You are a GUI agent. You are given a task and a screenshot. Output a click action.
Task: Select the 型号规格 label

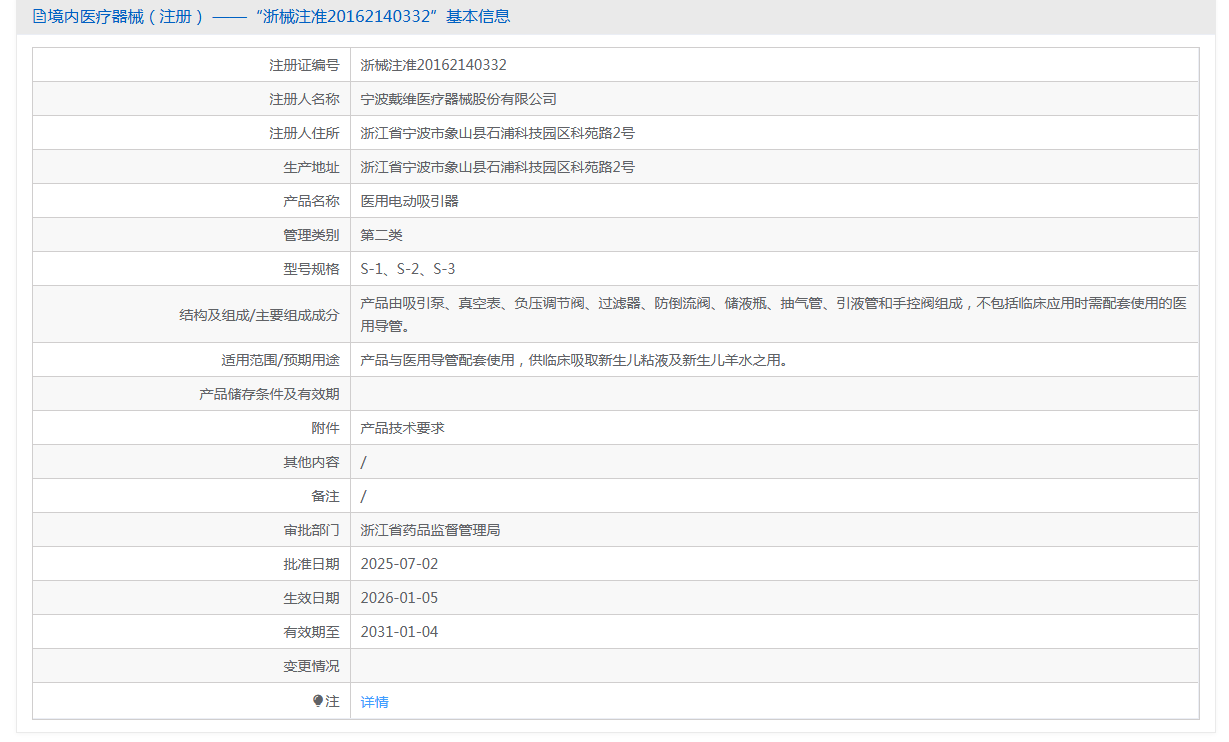tap(311, 269)
